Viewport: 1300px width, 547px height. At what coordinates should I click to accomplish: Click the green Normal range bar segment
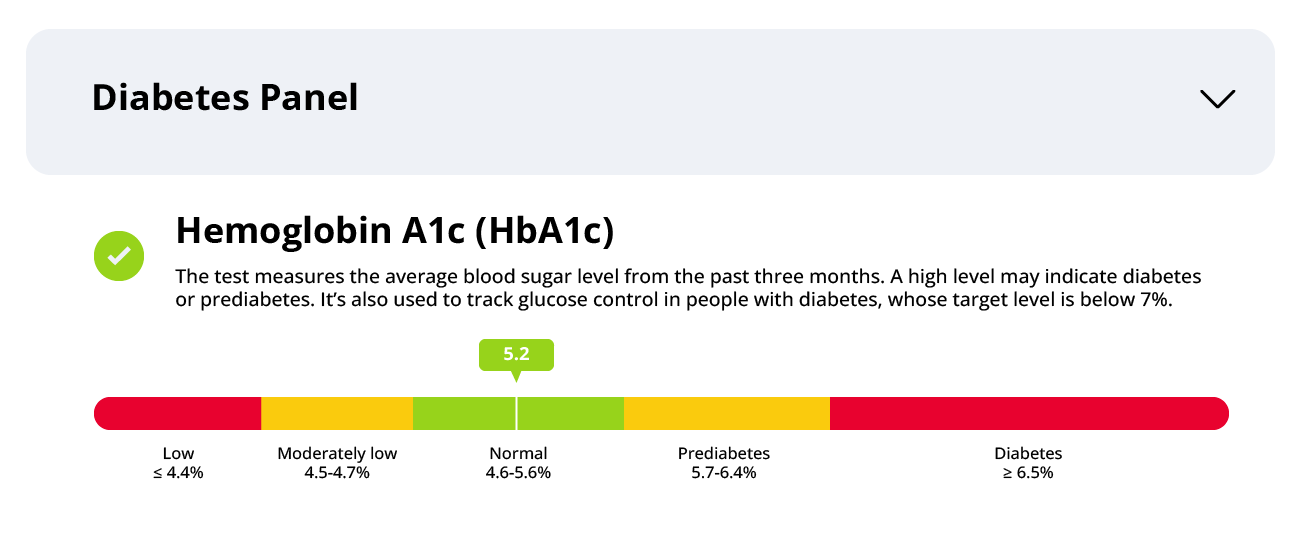570,413
